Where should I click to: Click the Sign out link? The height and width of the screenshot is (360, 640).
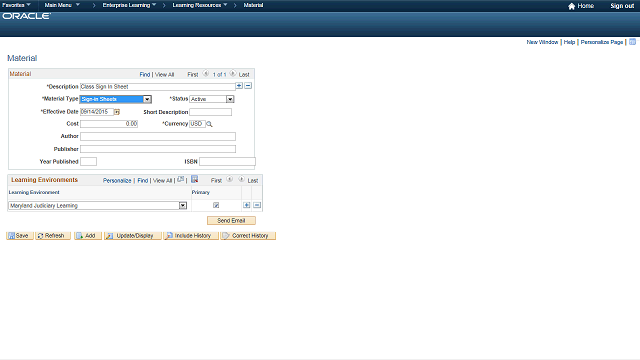tap(622, 6)
